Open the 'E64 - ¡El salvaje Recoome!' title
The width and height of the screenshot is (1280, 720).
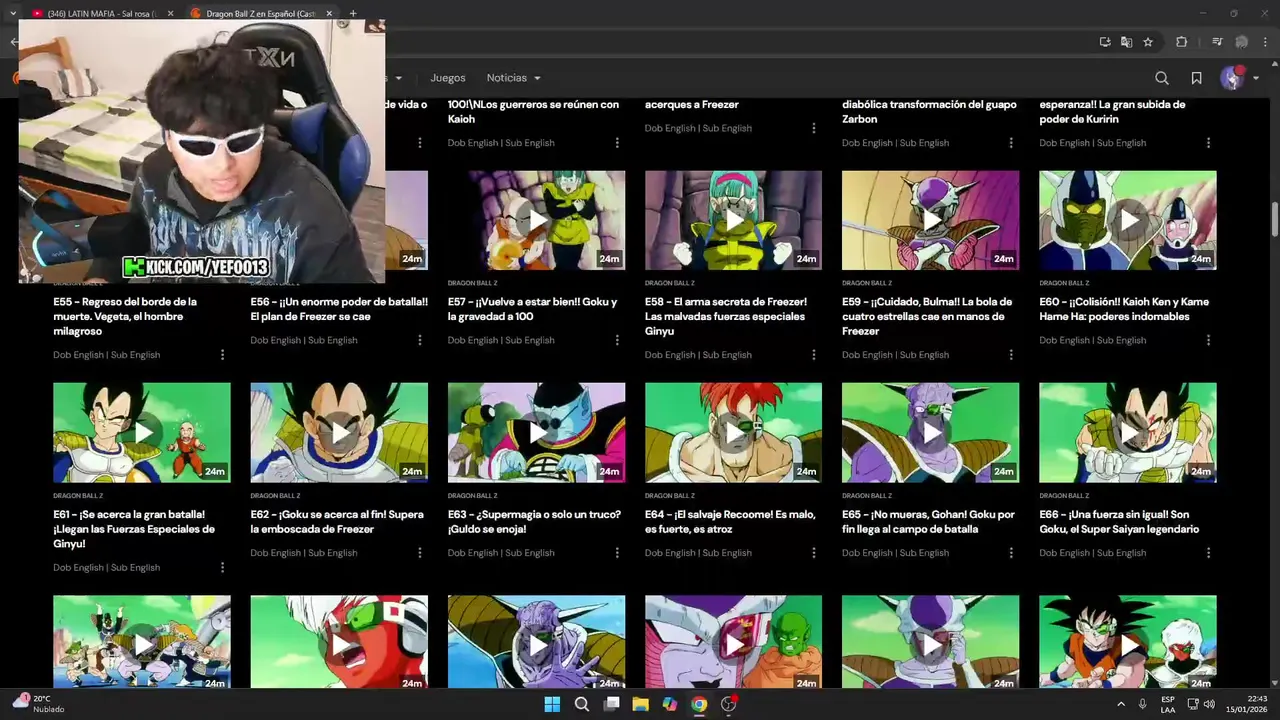pos(730,522)
